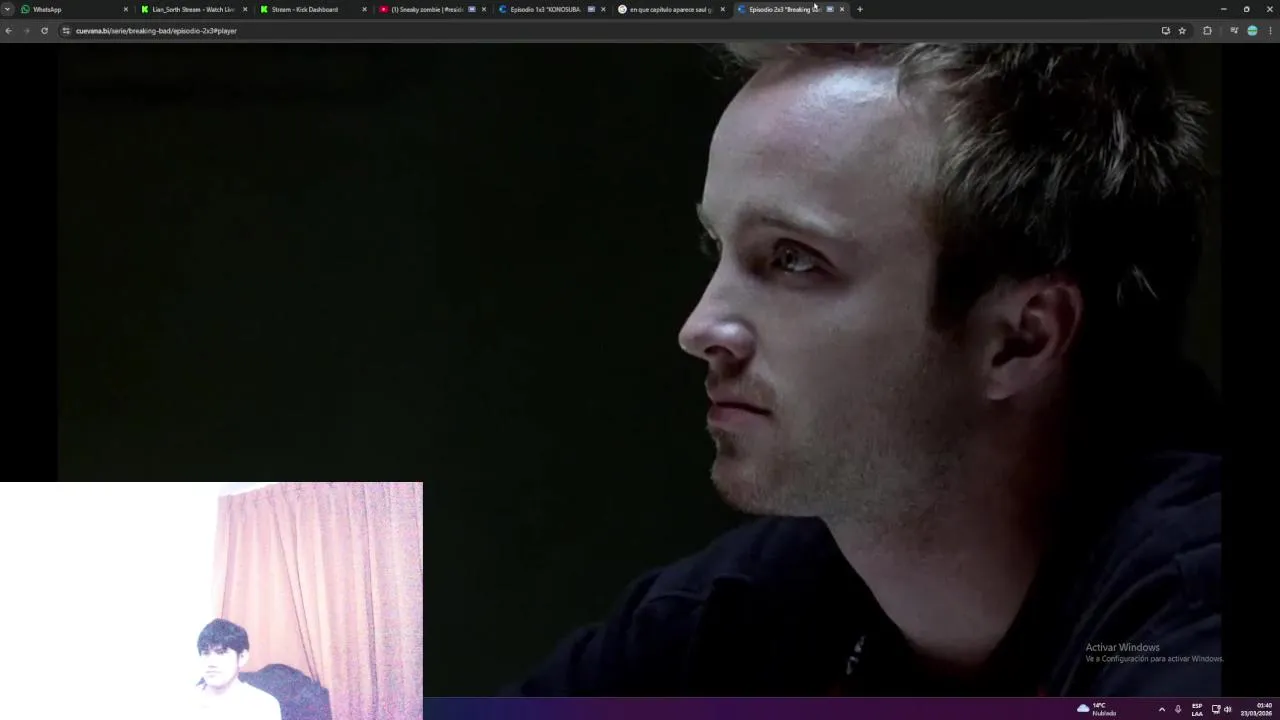Open media controls in Chrome toolbar
This screenshot has height=720, width=1280.
pos(1234,31)
